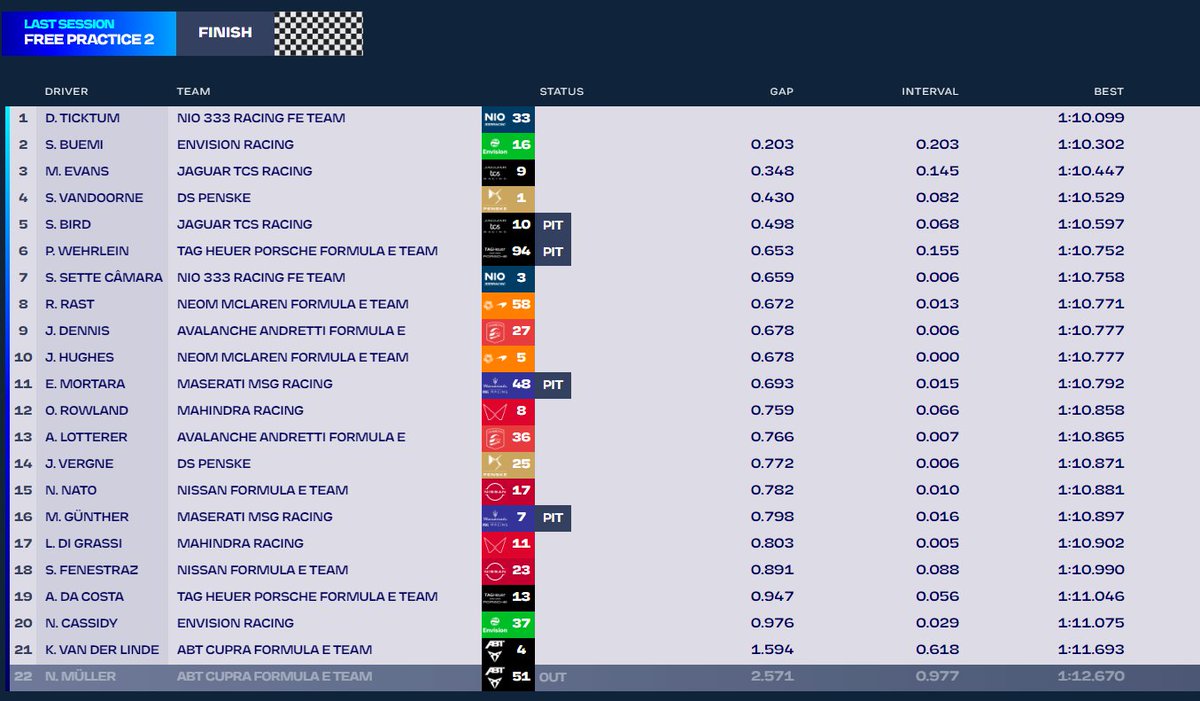Click the BEST column header
Image resolution: width=1200 pixels, height=701 pixels.
click(1109, 91)
